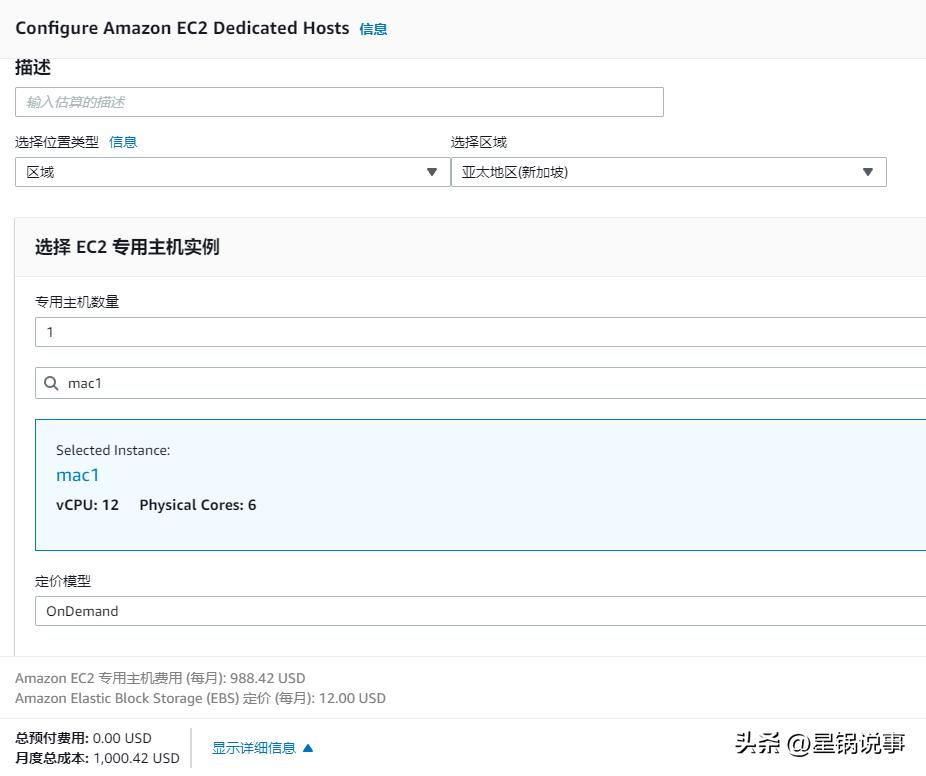The width and height of the screenshot is (926, 776).
Task: Click the 描述 description input box
Action: [340, 101]
